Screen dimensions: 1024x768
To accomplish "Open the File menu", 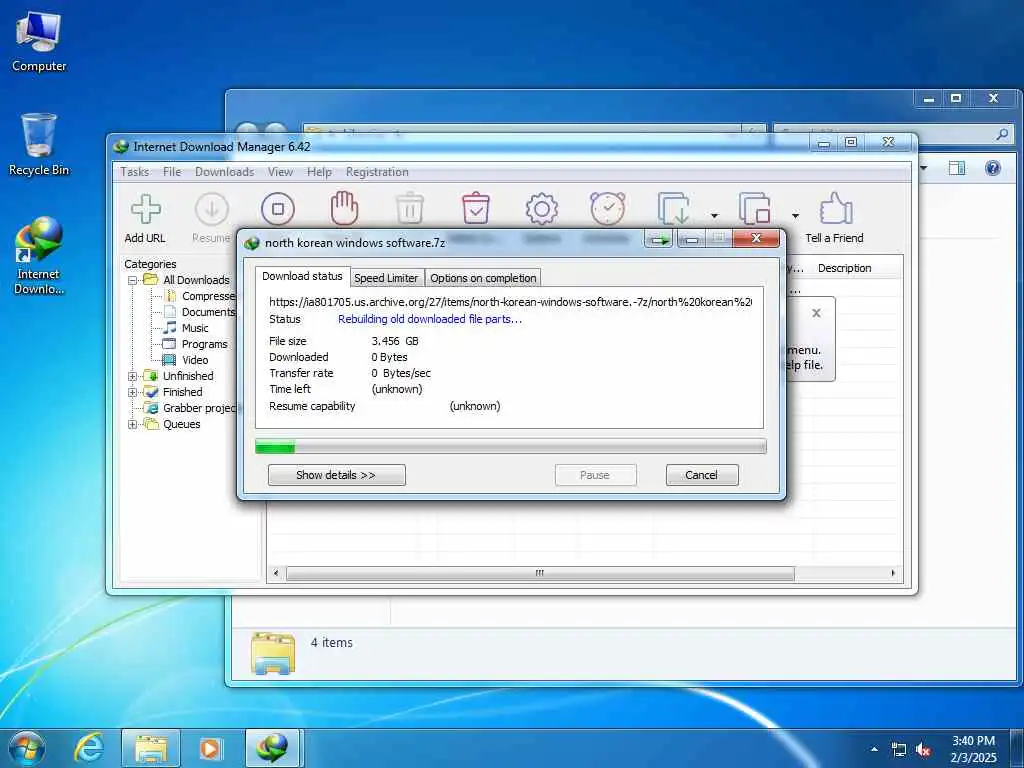I will [x=172, y=172].
